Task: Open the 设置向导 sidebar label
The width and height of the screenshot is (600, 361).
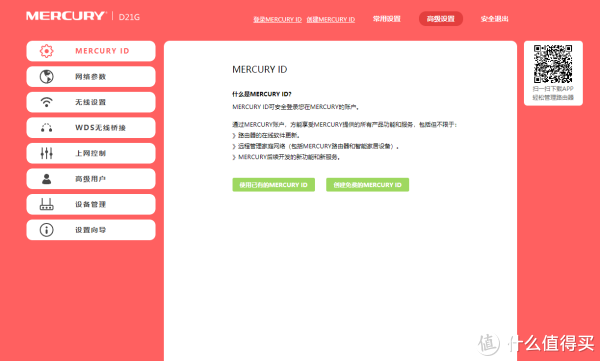Action: [90, 230]
